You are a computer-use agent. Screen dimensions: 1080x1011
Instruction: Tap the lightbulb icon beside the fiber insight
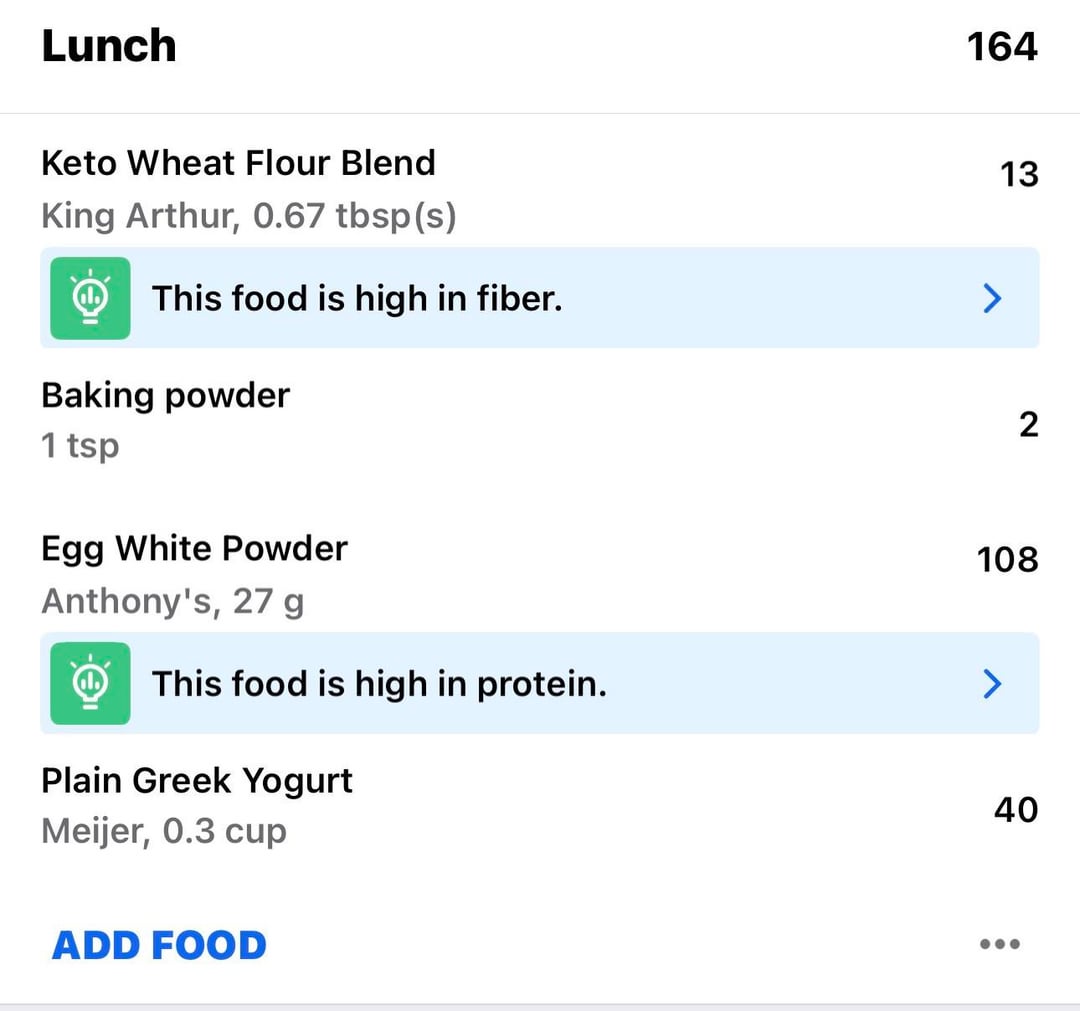coord(90,298)
